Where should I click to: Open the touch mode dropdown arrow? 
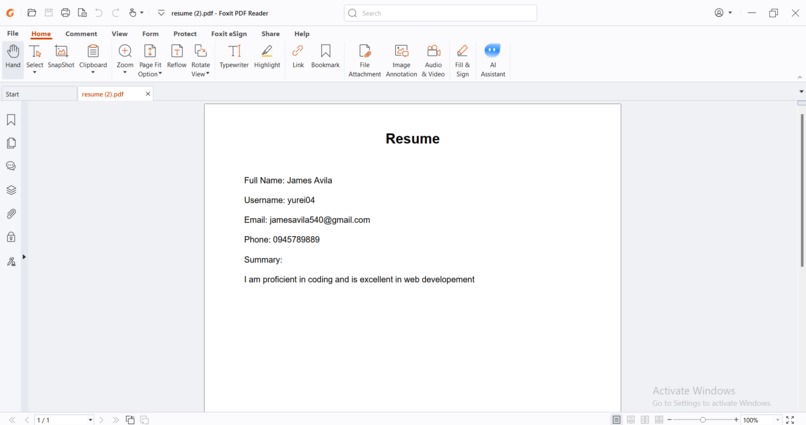tap(142, 13)
